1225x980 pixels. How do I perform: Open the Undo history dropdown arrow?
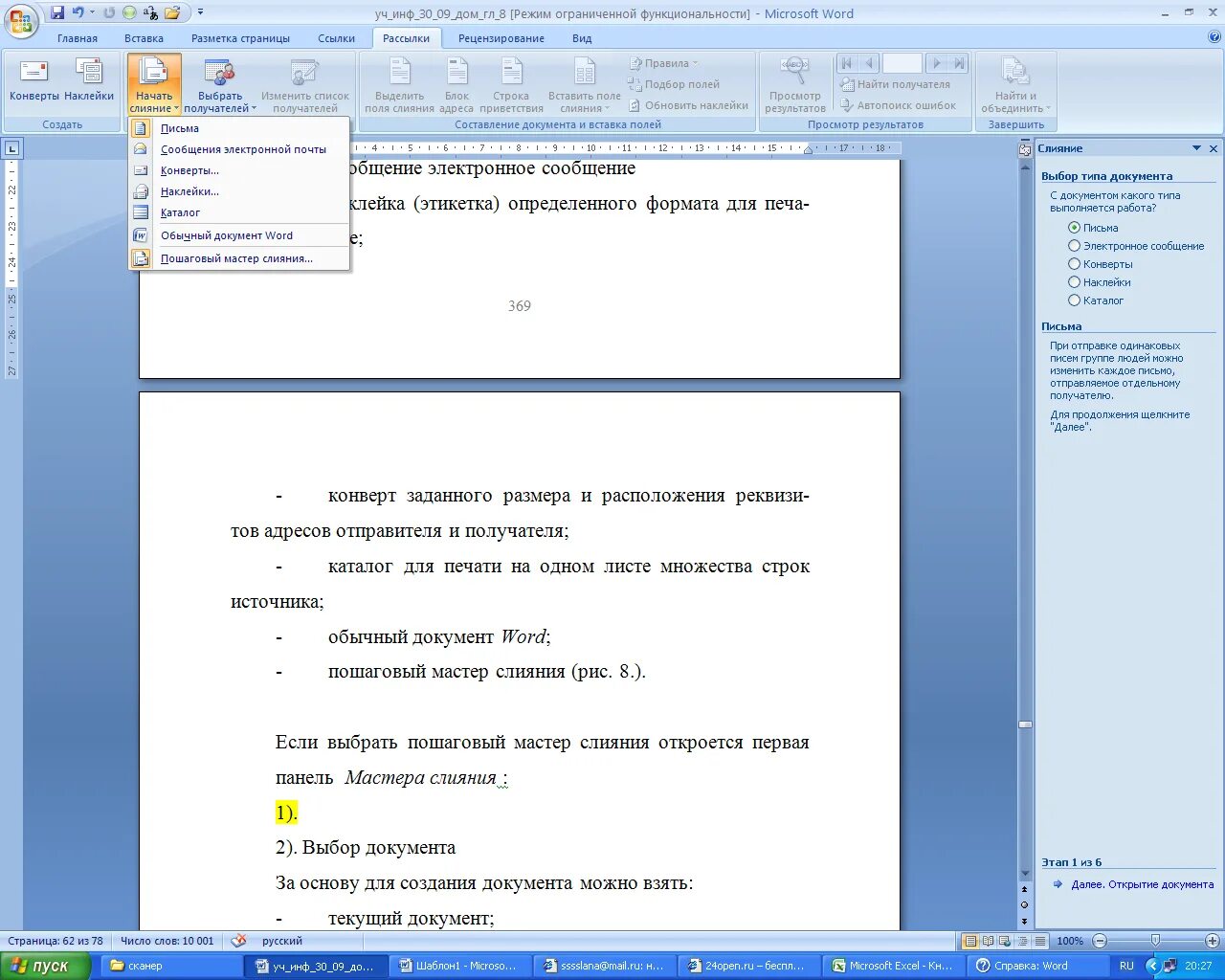point(93,13)
